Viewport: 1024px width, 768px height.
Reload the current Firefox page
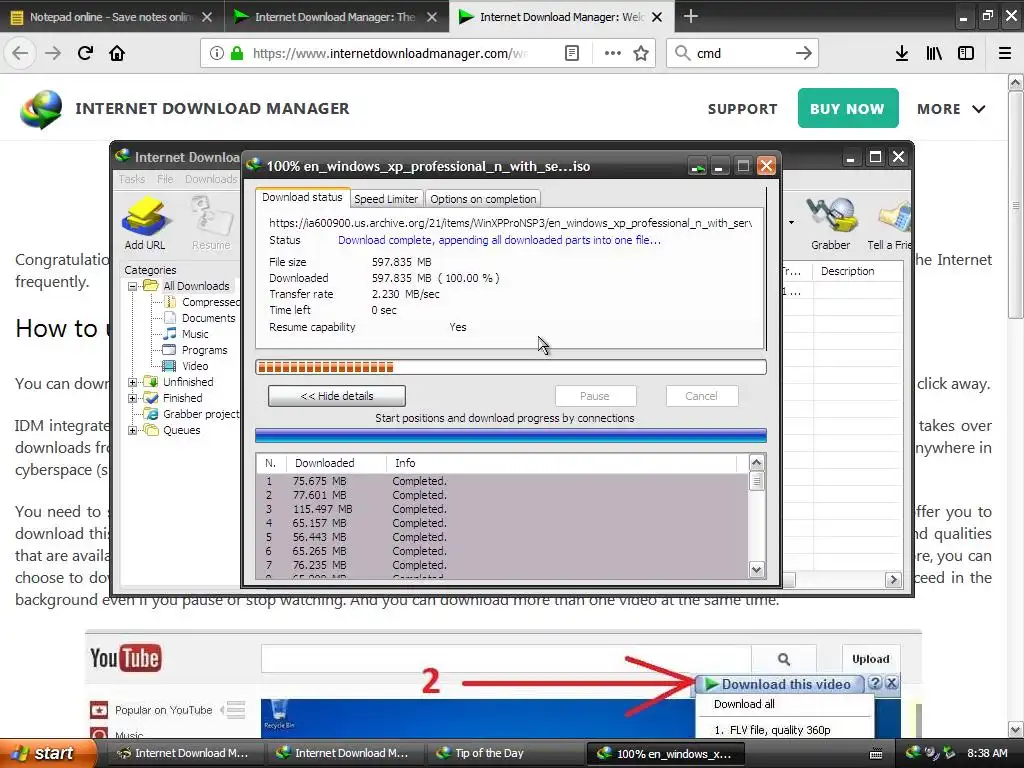pyautogui.click(x=85, y=53)
